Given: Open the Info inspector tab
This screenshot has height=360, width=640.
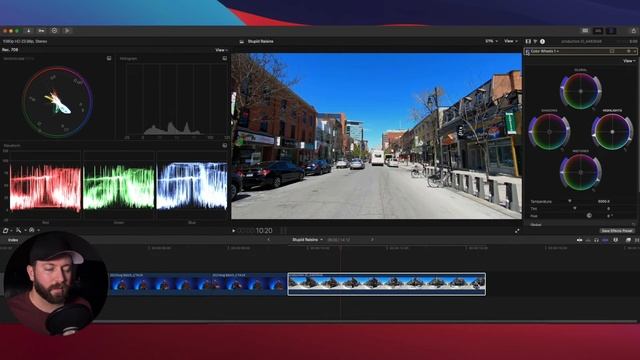Looking at the screenshot, I should 542,41.
